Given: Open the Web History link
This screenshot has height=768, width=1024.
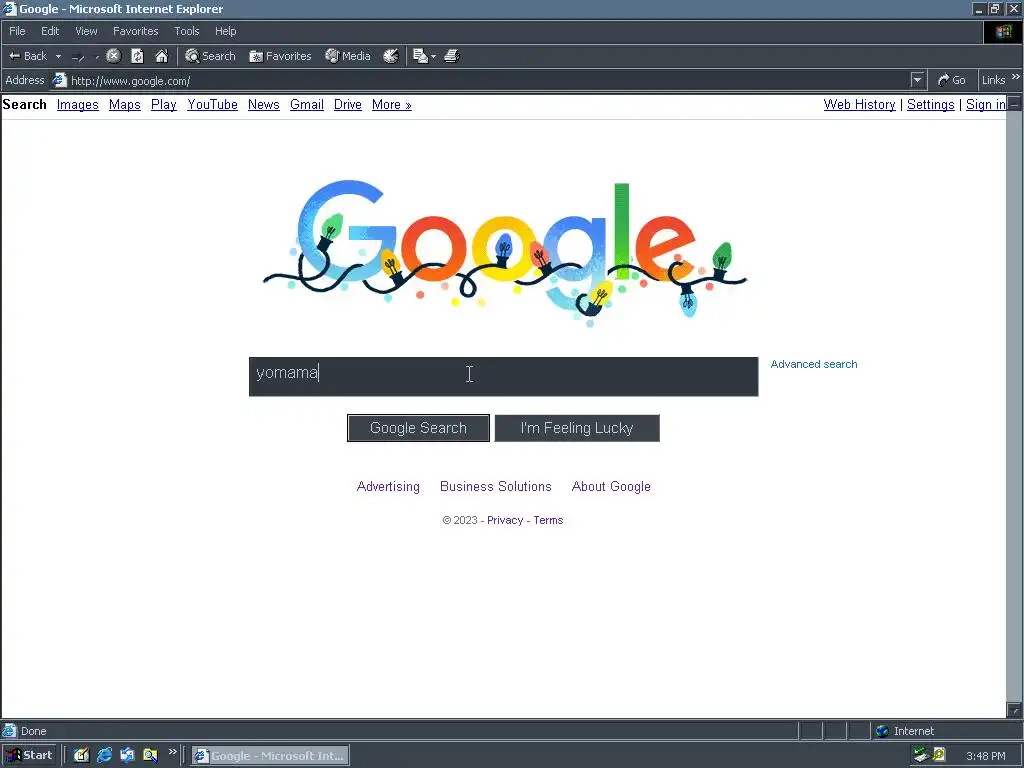Looking at the screenshot, I should tap(859, 104).
